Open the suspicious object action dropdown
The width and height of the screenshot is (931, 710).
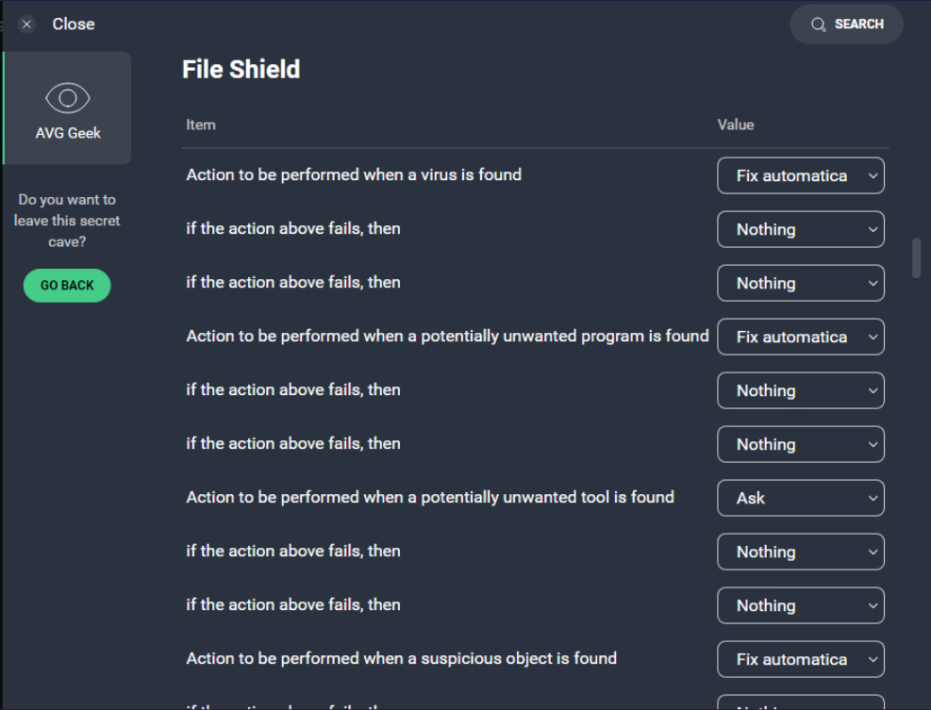pyautogui.click(x=800, y=659)
